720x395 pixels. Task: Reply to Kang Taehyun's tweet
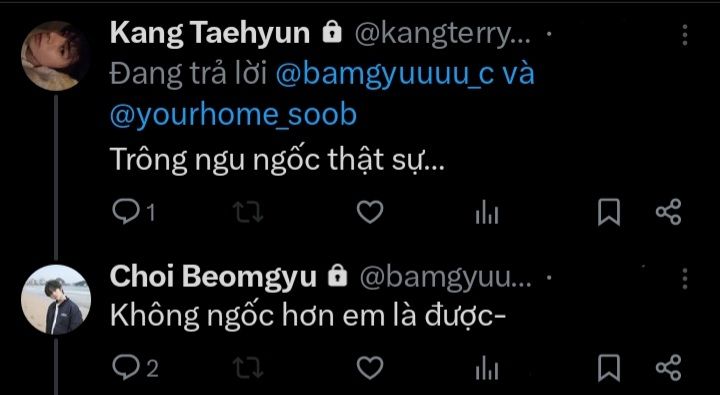(126, 212)
